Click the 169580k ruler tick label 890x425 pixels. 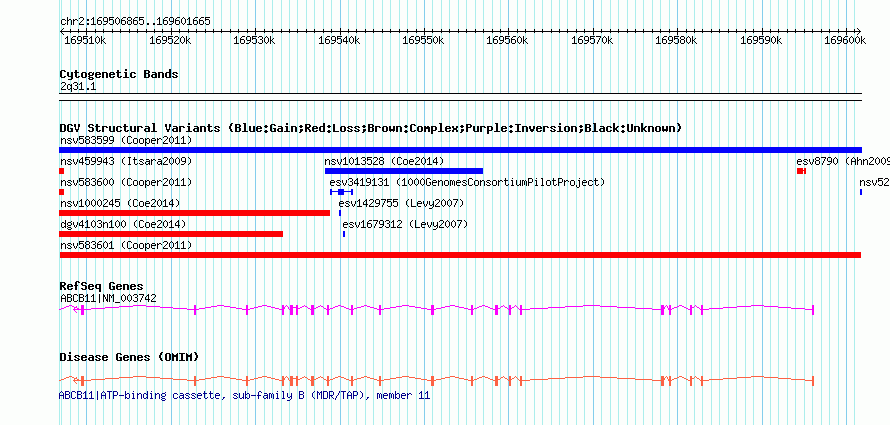coord(677,40)
